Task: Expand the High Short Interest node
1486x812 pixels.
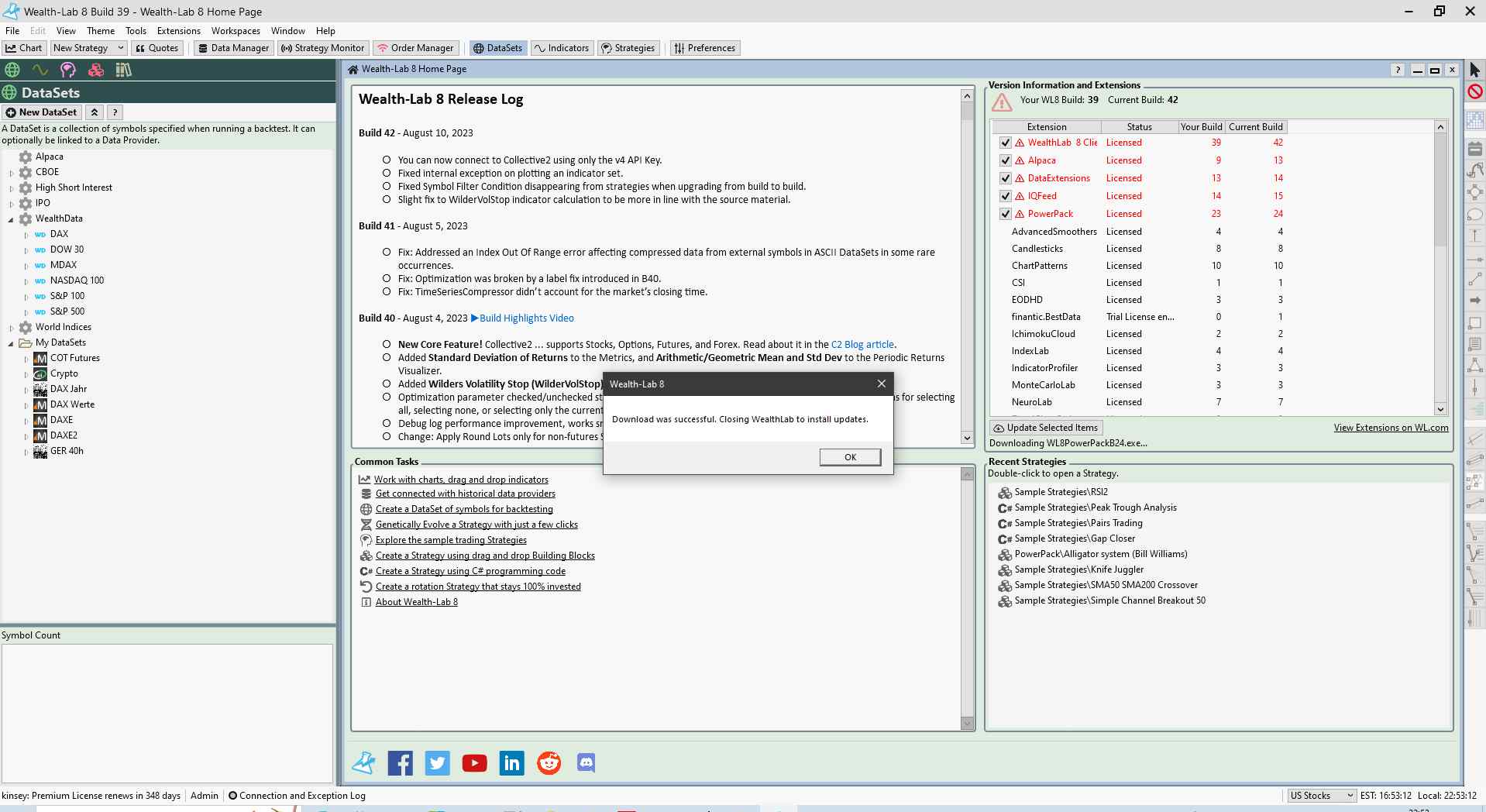Action: tap(12, 188)
